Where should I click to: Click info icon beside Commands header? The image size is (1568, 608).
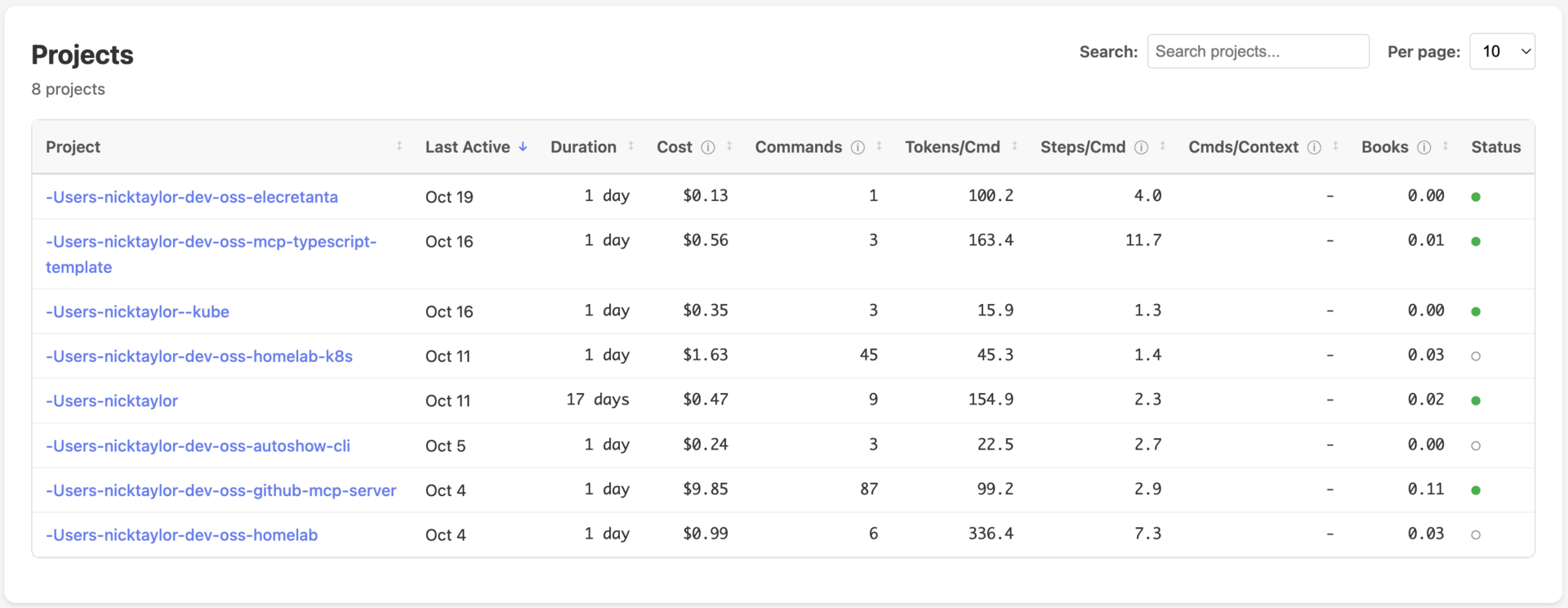pyautogui.click(x=857, y=148)
